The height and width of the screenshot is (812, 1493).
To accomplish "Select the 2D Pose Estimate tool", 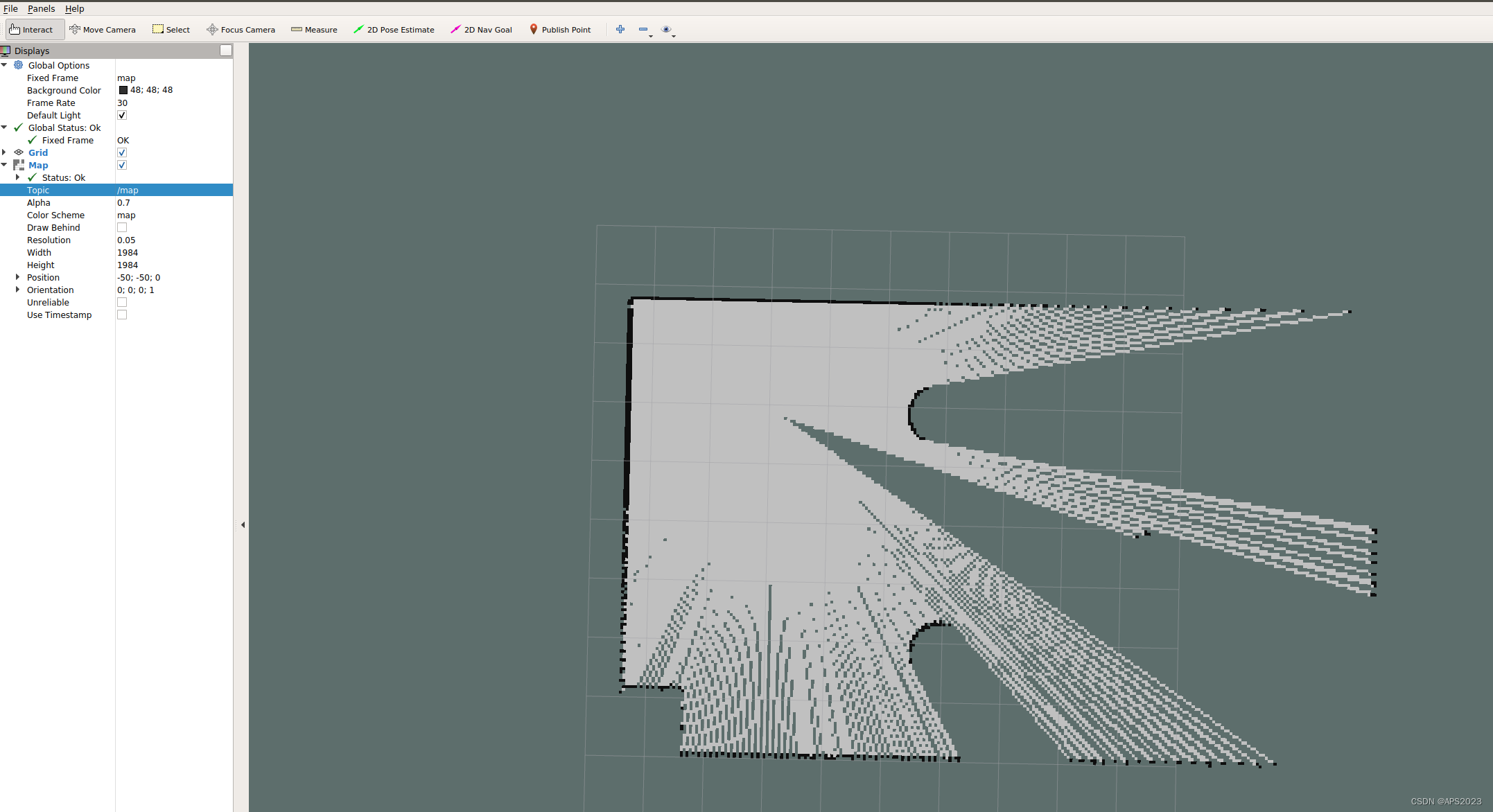I will click(x=394, y=30).
